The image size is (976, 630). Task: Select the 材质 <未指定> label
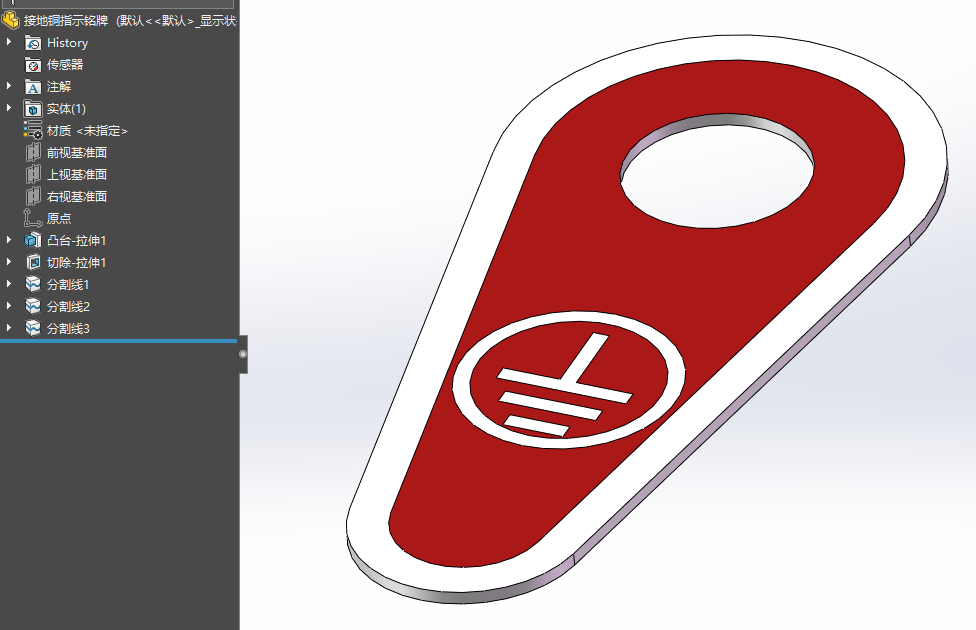[87, 131]
